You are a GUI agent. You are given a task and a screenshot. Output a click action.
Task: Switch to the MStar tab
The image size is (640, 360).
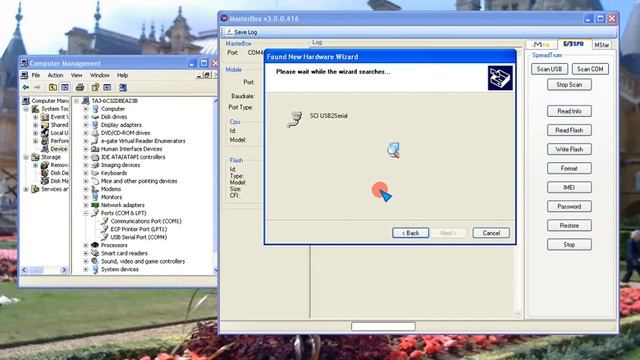pos(602,44)
